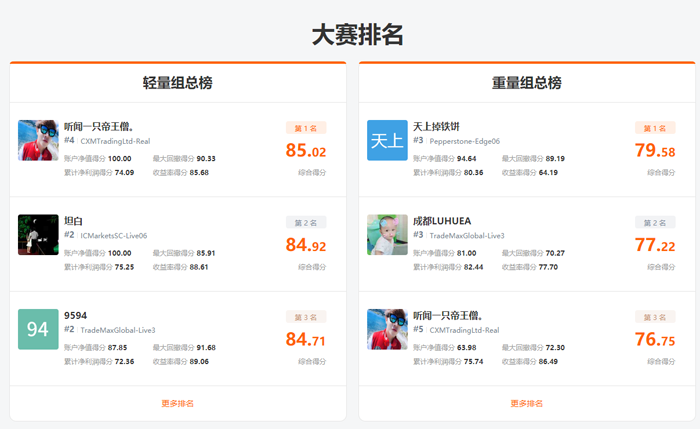Click 账户净值得分 63.98 value
The height and width of the screenshot is (429, 700).
click(x=467, y=347)
